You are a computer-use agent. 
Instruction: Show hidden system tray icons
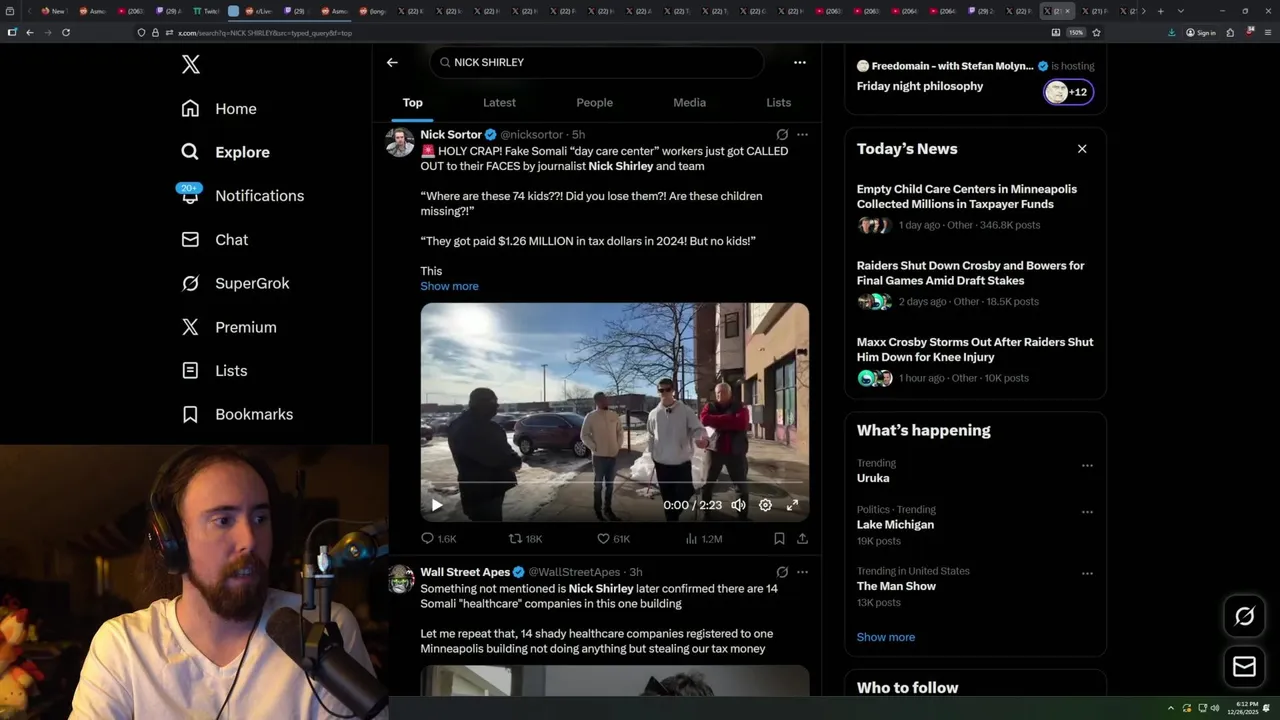1170,708
